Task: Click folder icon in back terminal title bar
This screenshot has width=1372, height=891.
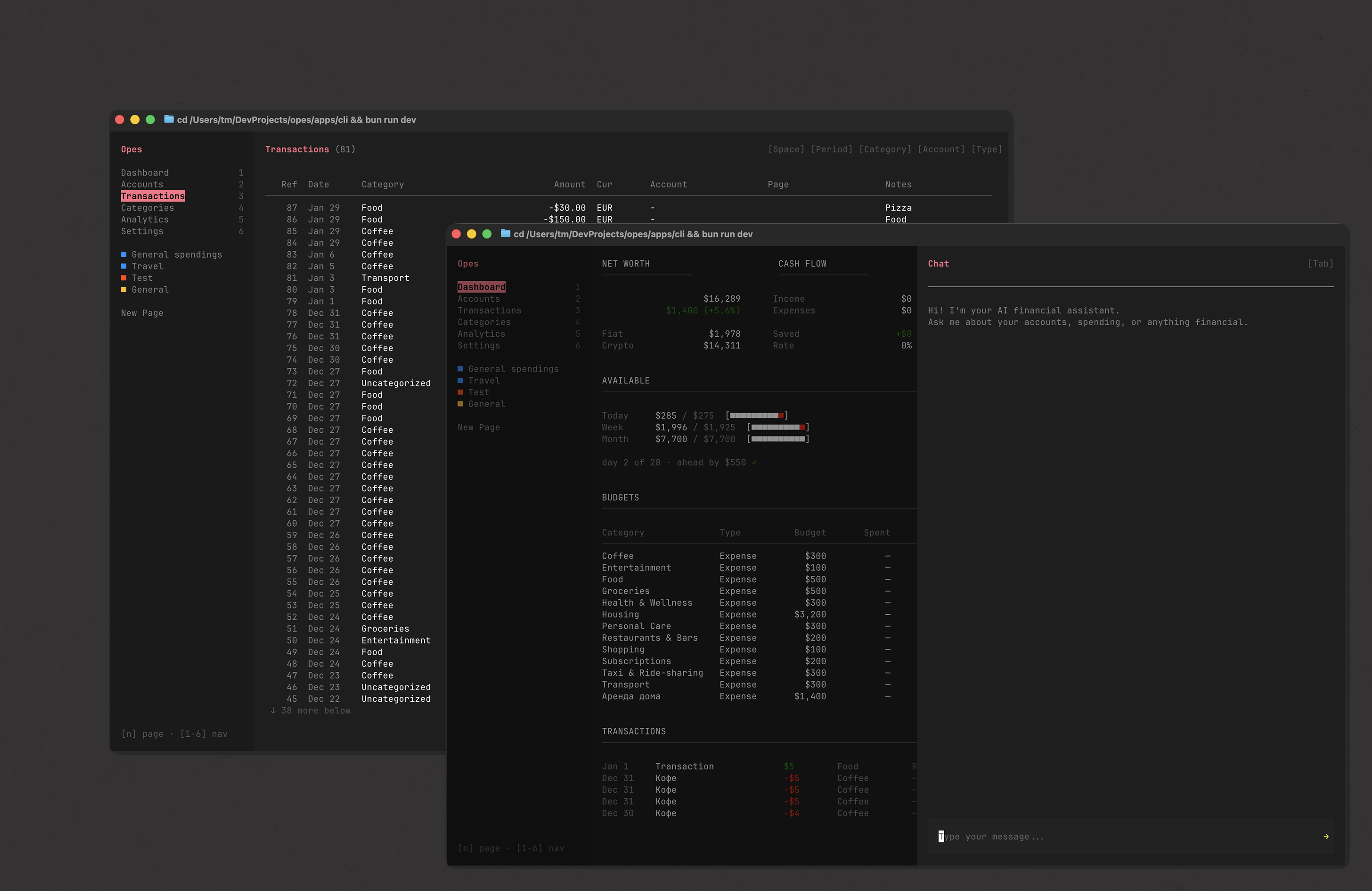Action: 169,119
